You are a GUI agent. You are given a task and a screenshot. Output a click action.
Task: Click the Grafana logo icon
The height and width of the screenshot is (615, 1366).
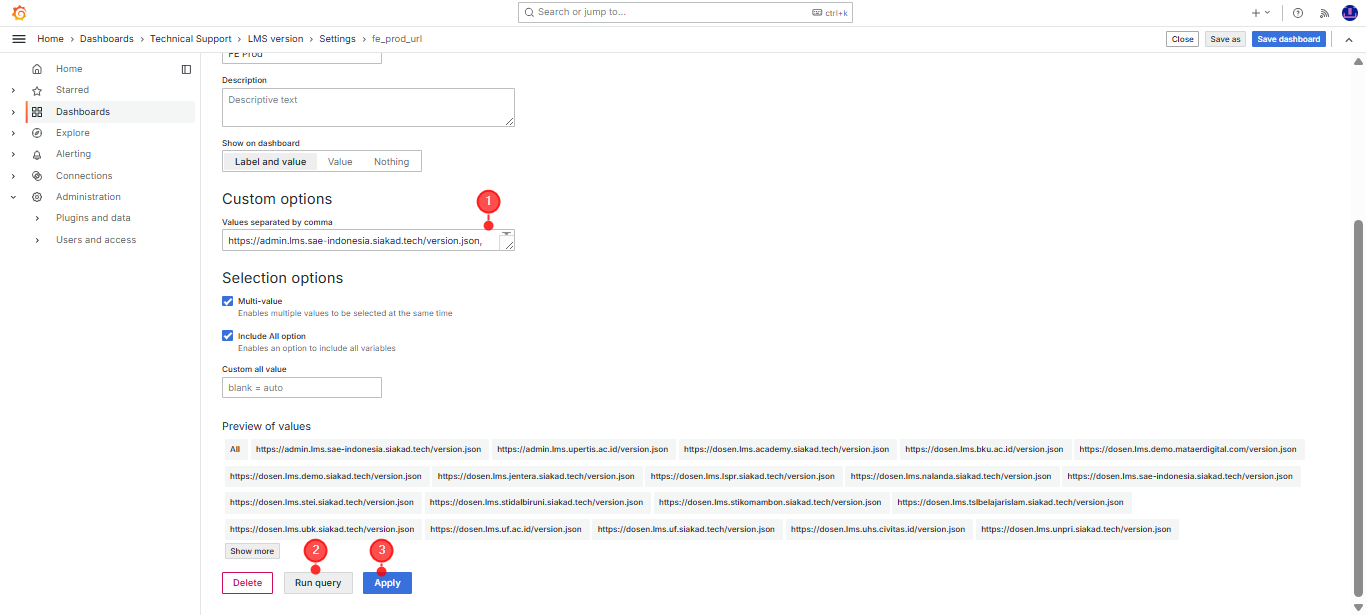19,13
